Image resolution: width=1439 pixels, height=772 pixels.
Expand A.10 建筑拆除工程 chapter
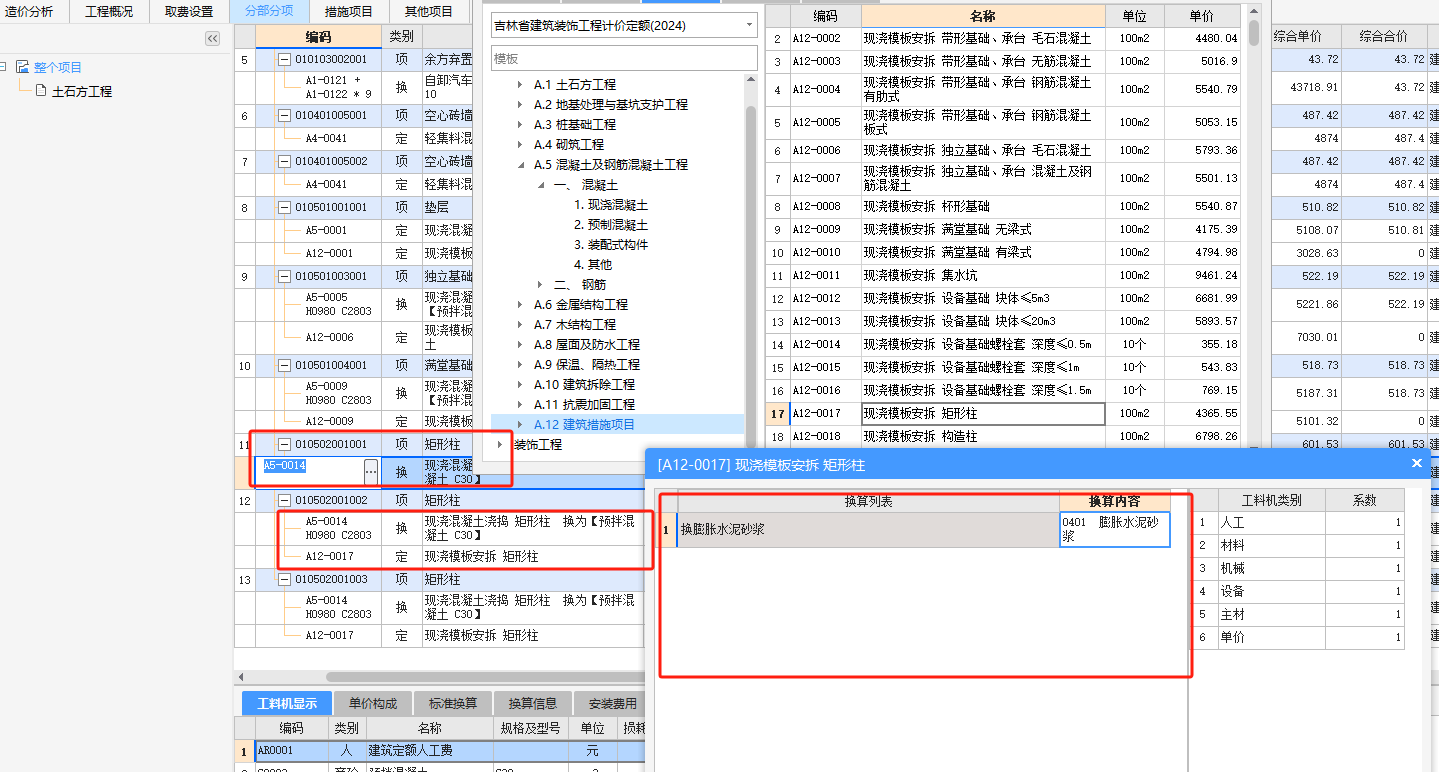(x=520, y=385)
